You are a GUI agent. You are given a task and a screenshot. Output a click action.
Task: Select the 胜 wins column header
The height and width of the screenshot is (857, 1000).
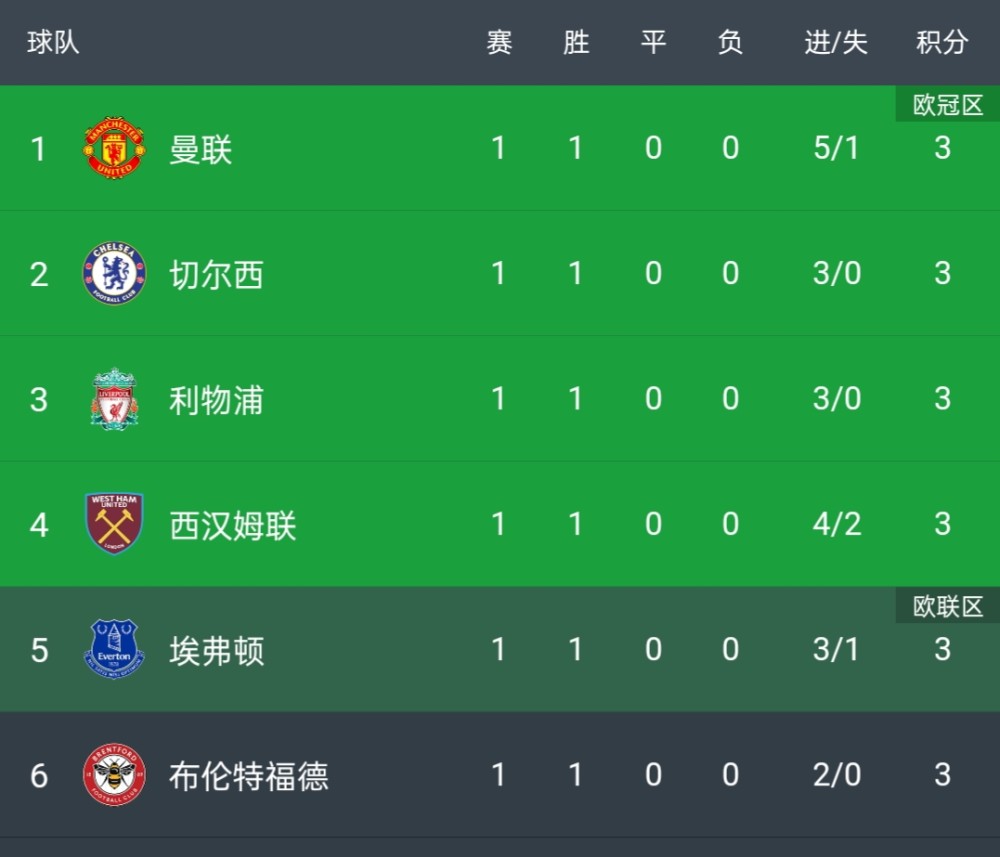[x=576, y=42]
